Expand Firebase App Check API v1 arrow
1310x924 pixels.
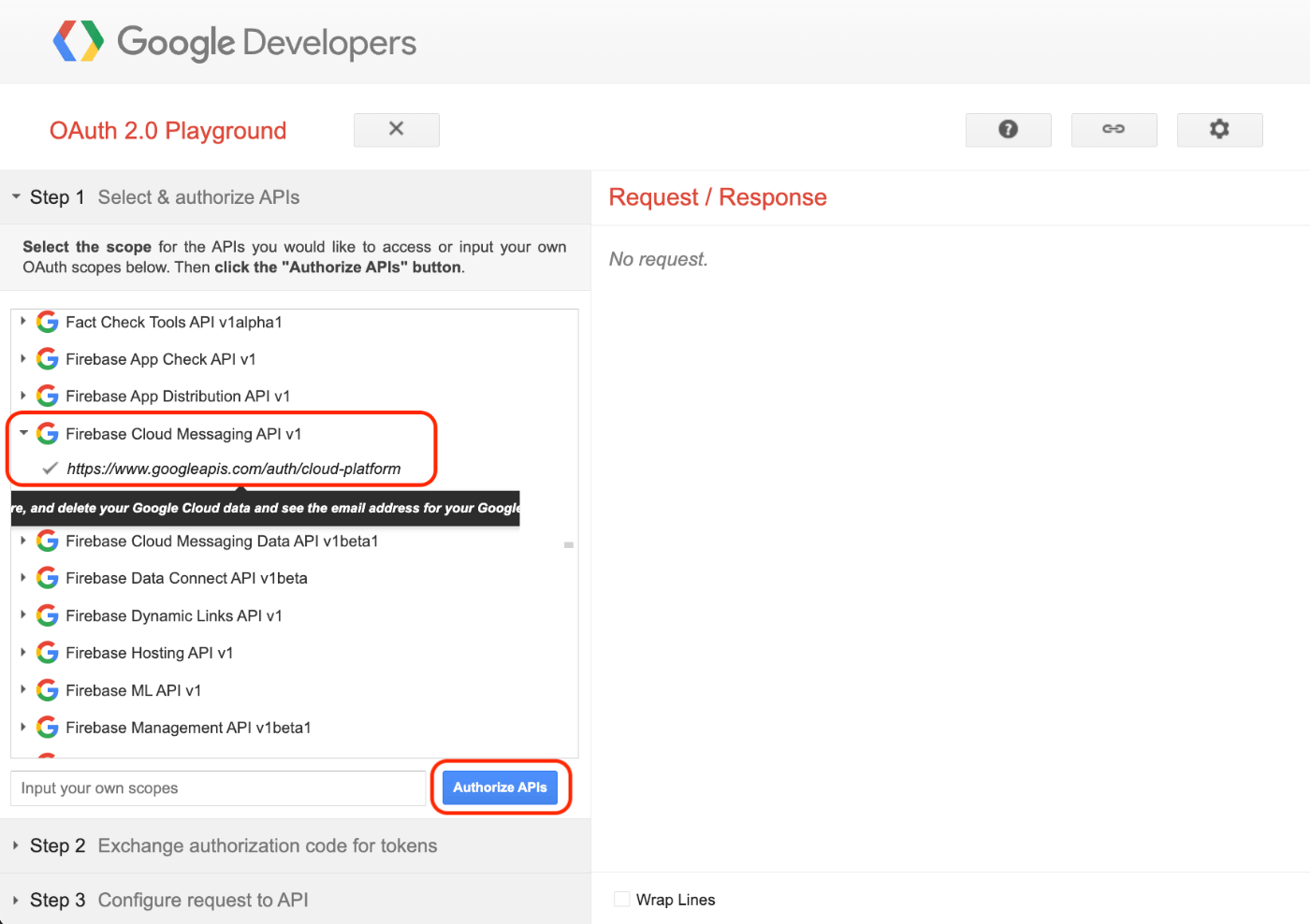point(23,358)
